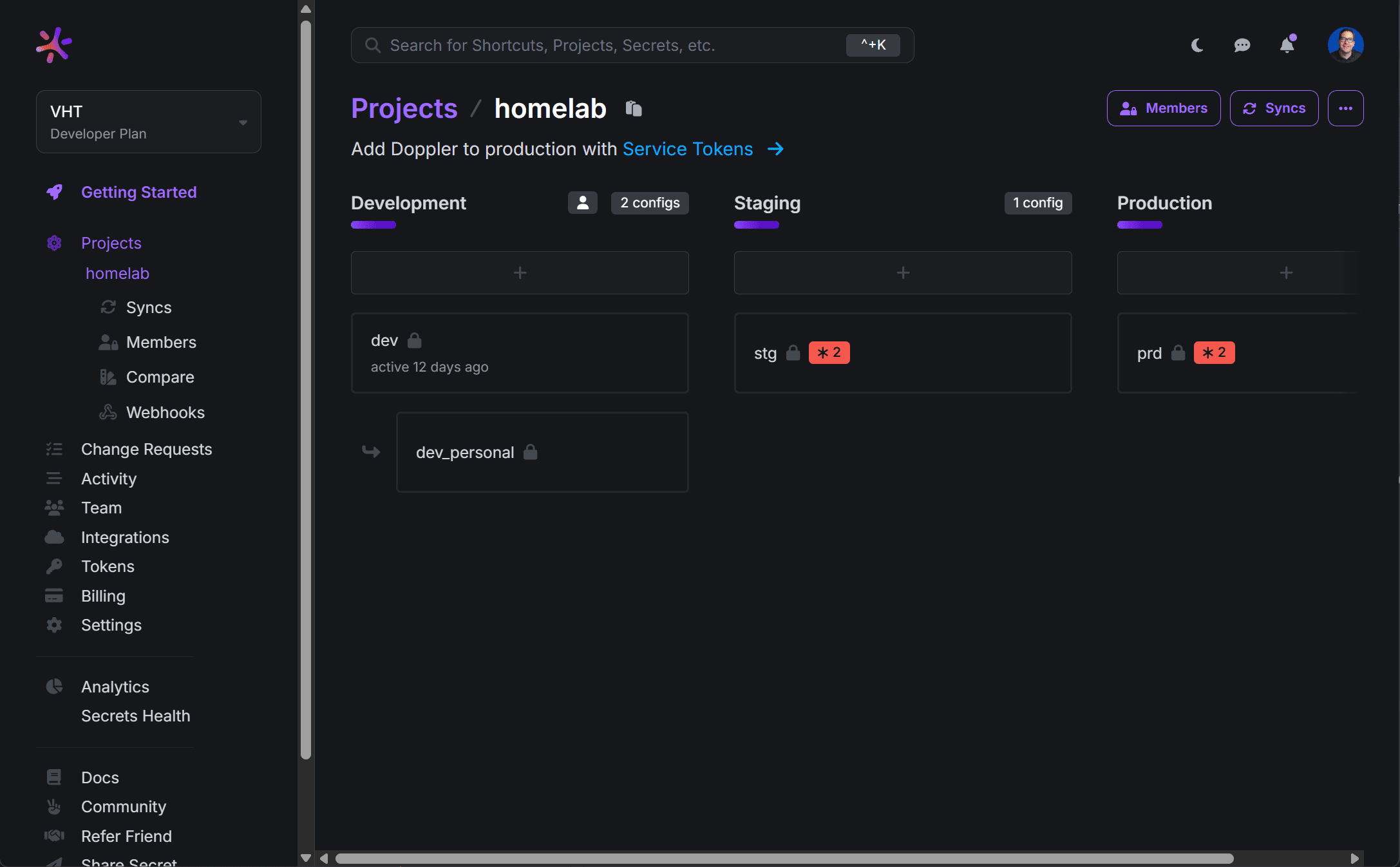This screenshot has height=867, width=1400.
Task: Click the Syncs button at top right
Action: click(x=1273, y=108)
